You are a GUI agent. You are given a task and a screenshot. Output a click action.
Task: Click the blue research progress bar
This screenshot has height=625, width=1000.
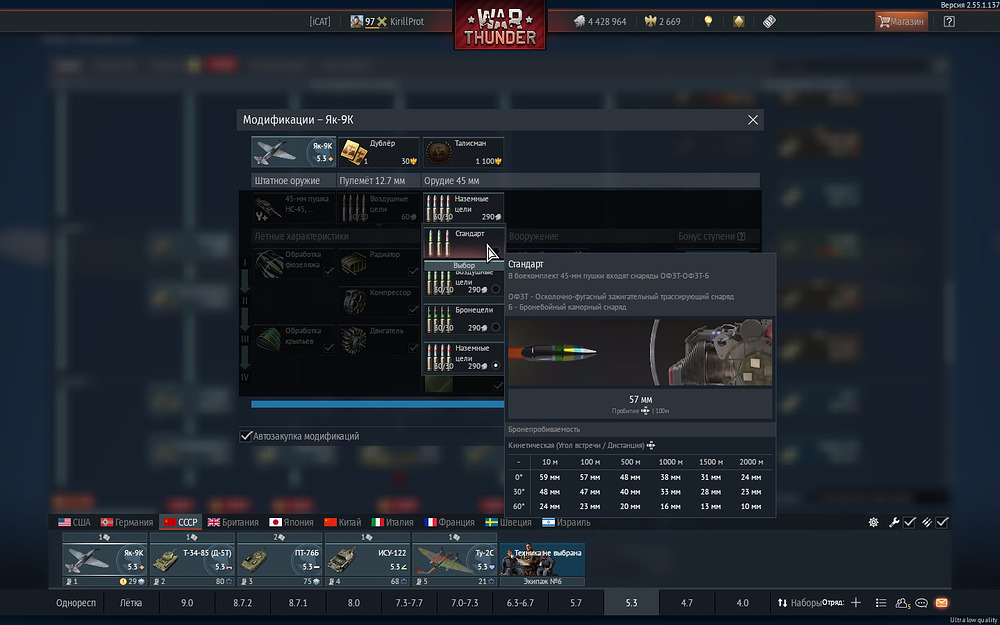click(x=378, y=404)
